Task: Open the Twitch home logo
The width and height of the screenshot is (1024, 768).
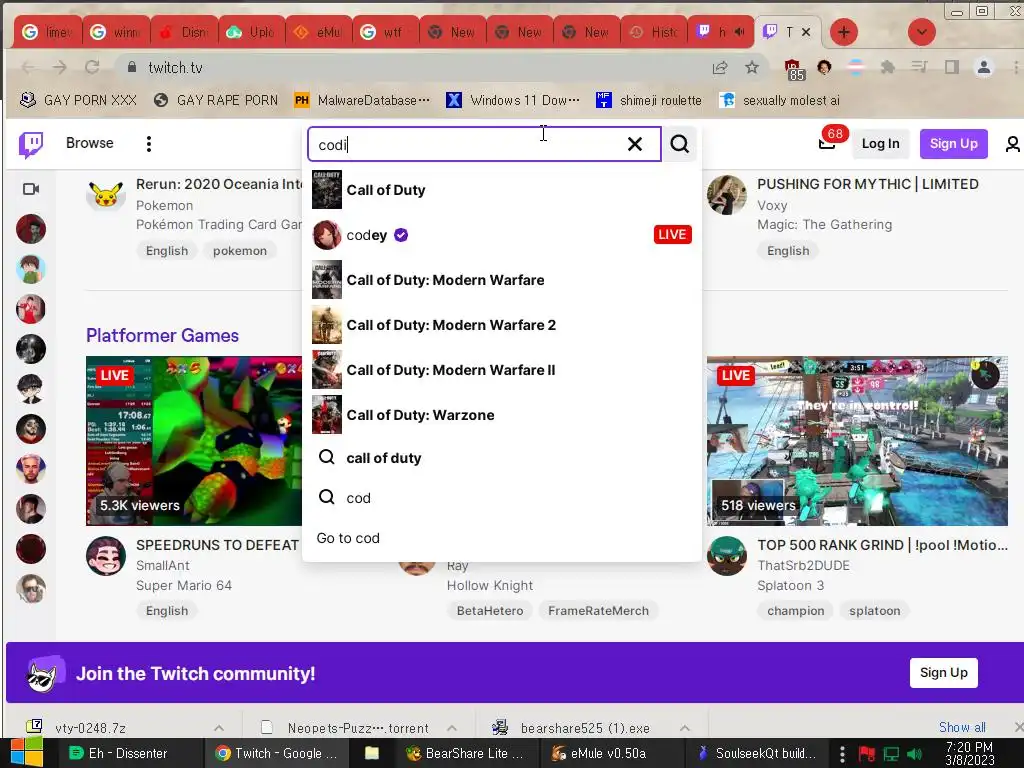Action: (31, 144)
